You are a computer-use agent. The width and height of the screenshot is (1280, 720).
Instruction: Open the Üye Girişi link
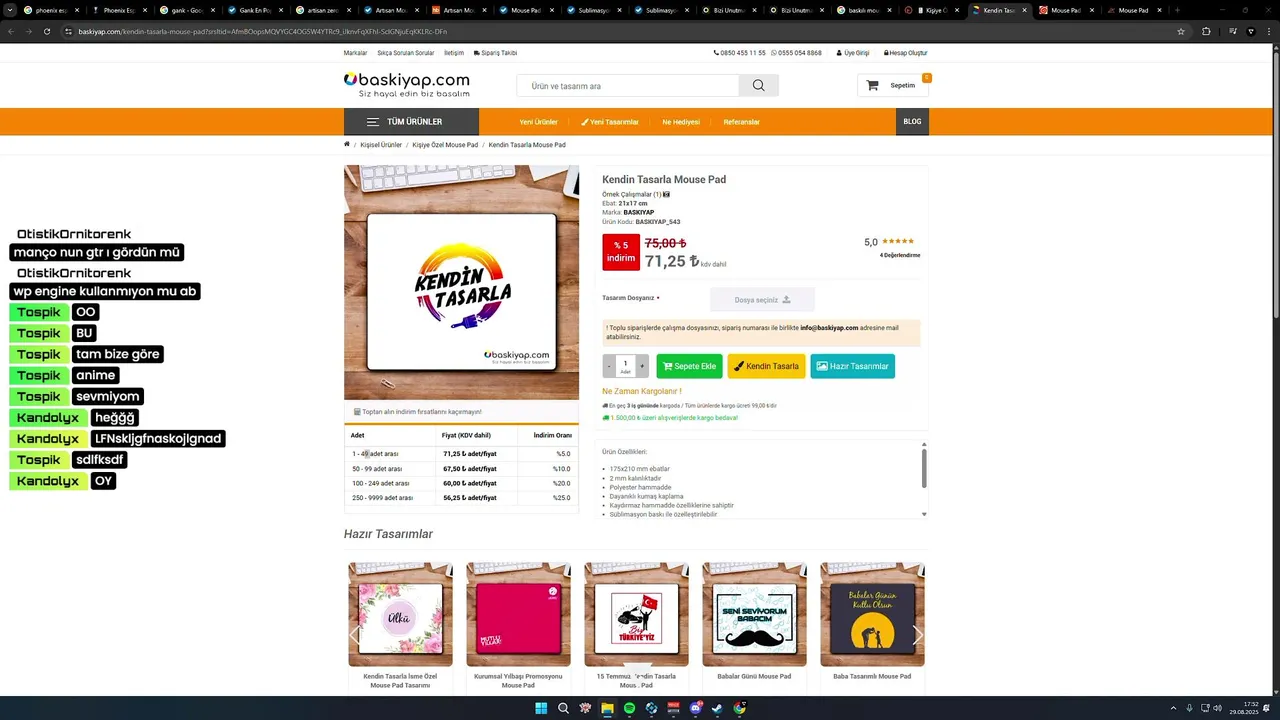[x=853, y=53]
